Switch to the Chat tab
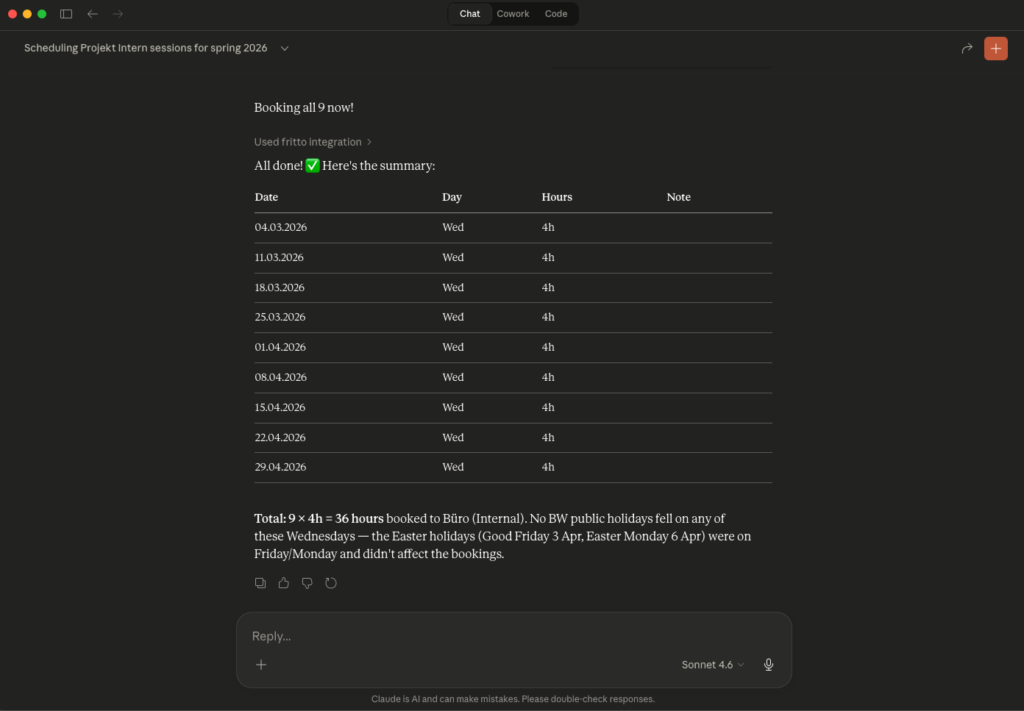1024x711 pixels. [x=469, y=14]
